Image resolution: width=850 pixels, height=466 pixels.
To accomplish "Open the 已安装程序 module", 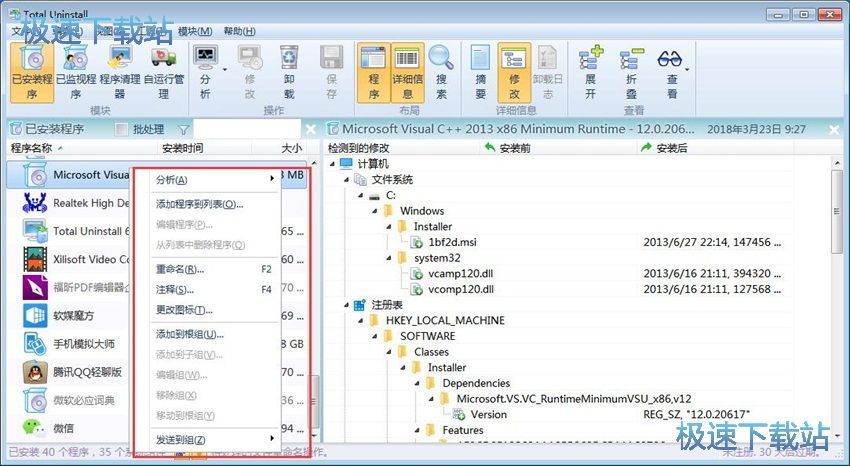I will point(32,73).
